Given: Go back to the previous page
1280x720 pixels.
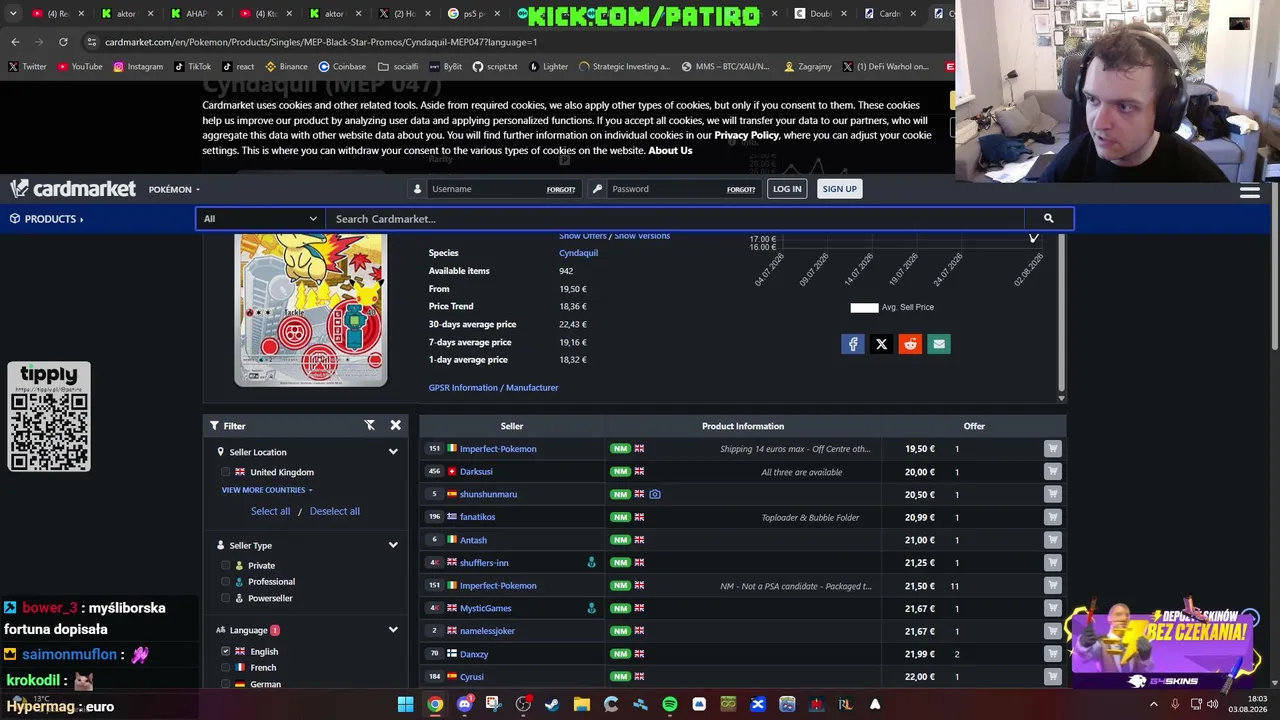Looking at the screenshot, I should pos(15,42).
